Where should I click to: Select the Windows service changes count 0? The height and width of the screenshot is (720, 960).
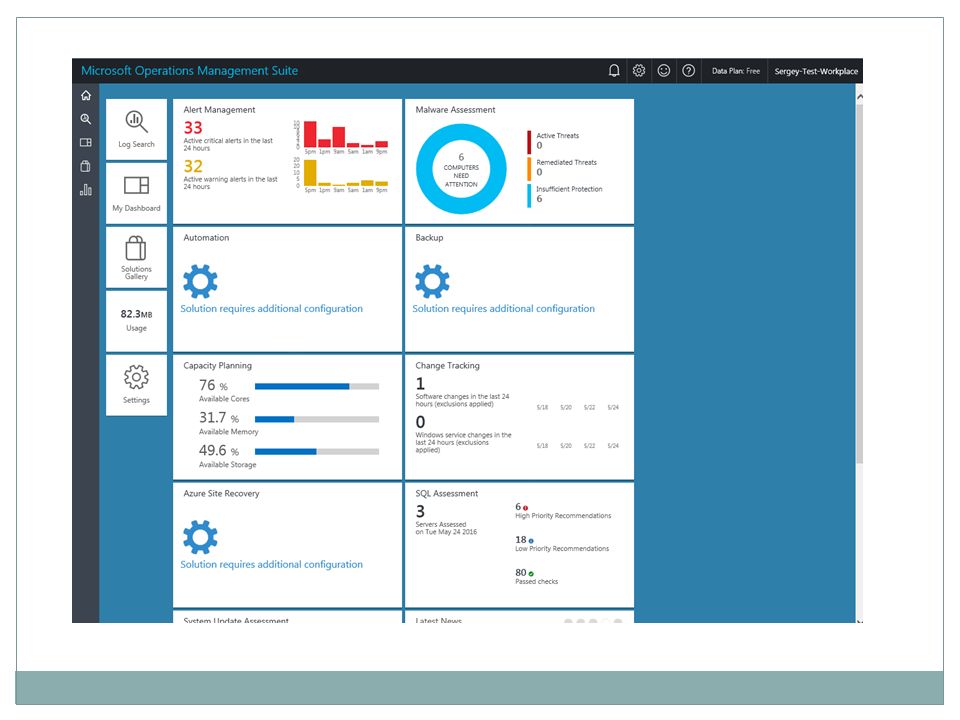420,422
